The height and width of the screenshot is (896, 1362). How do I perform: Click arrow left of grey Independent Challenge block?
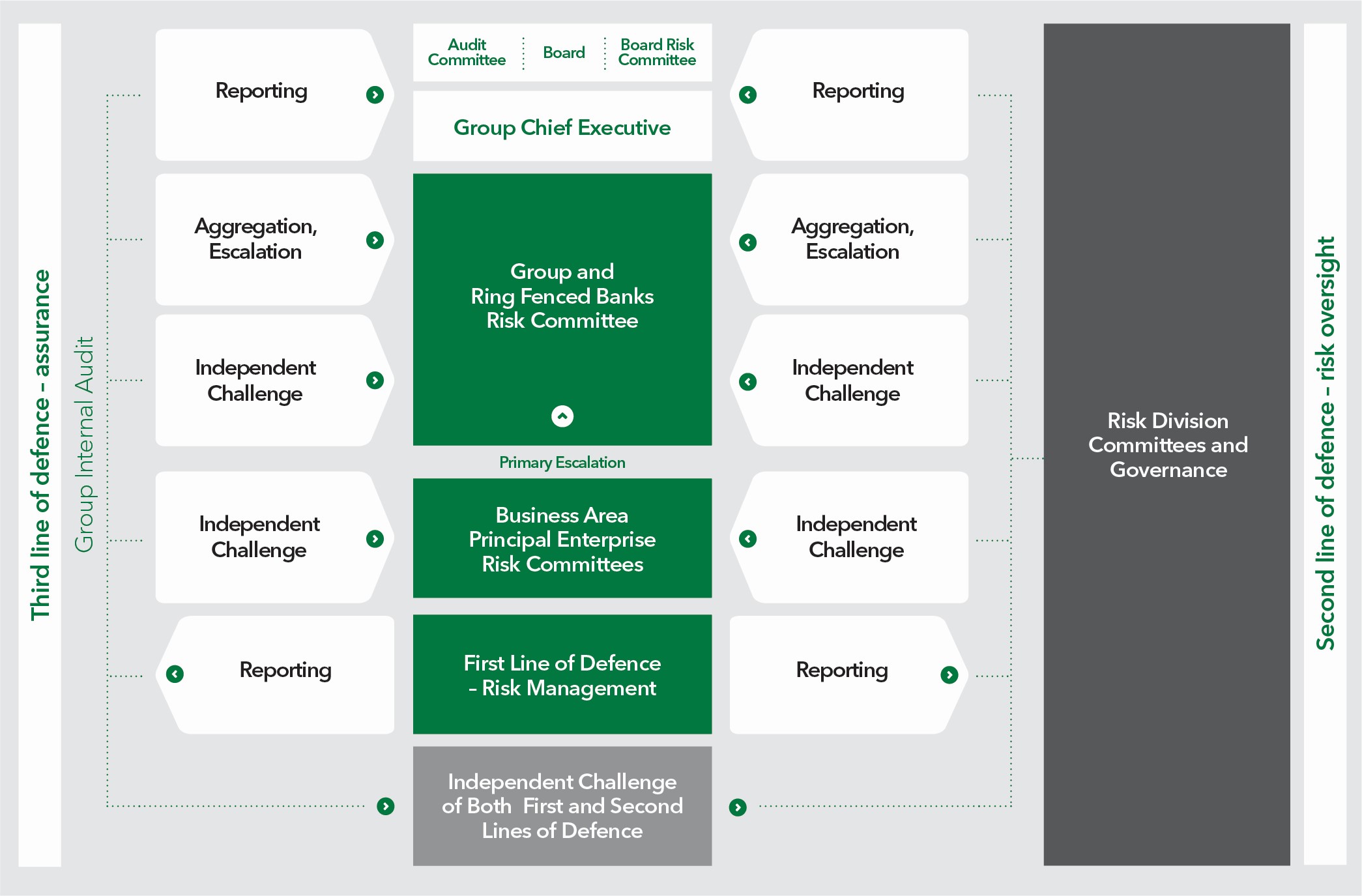386,807
